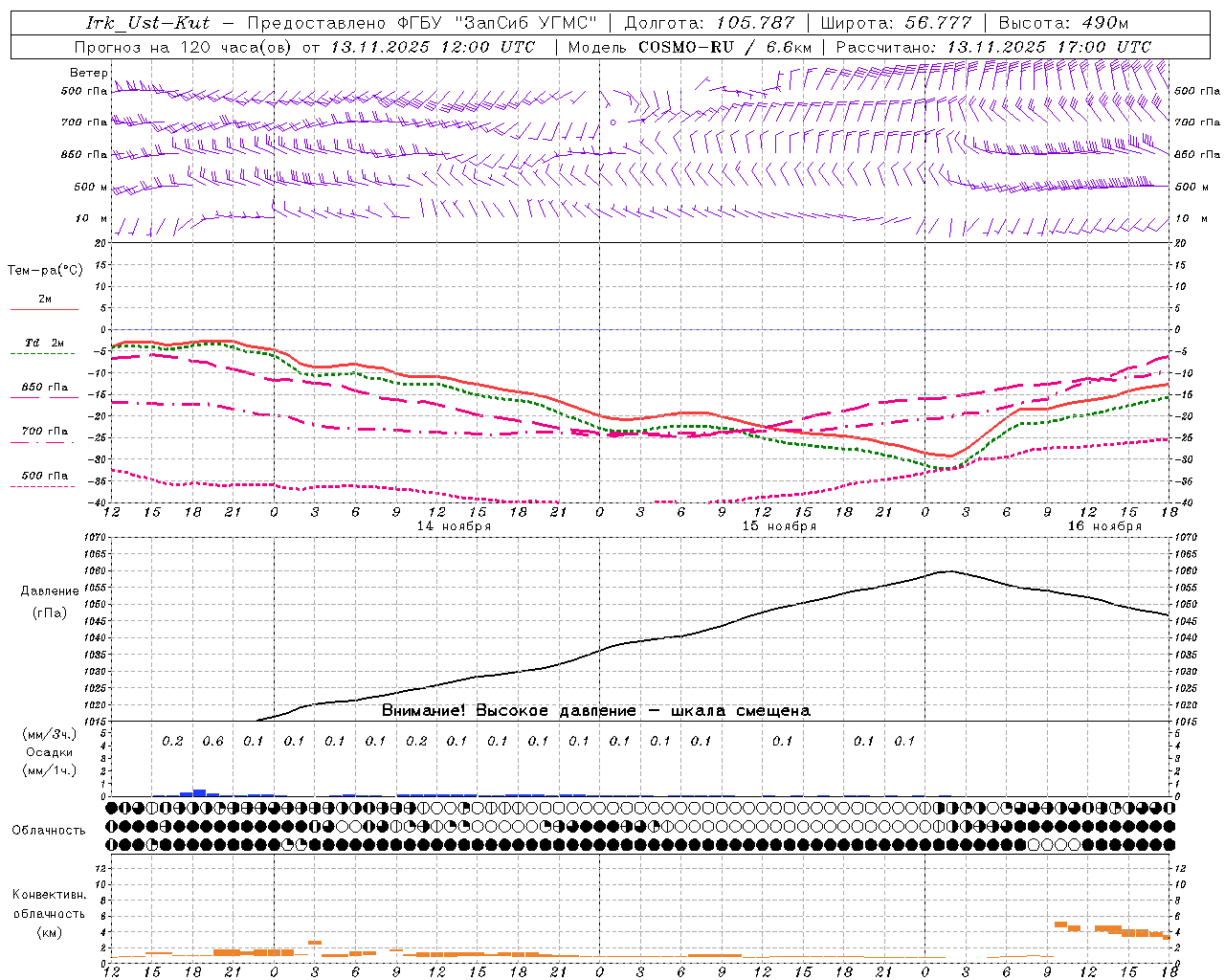Click the "(гПа)" unit under Давление
The width and height of the screenshot is (1225, 980).
[50, 613]
